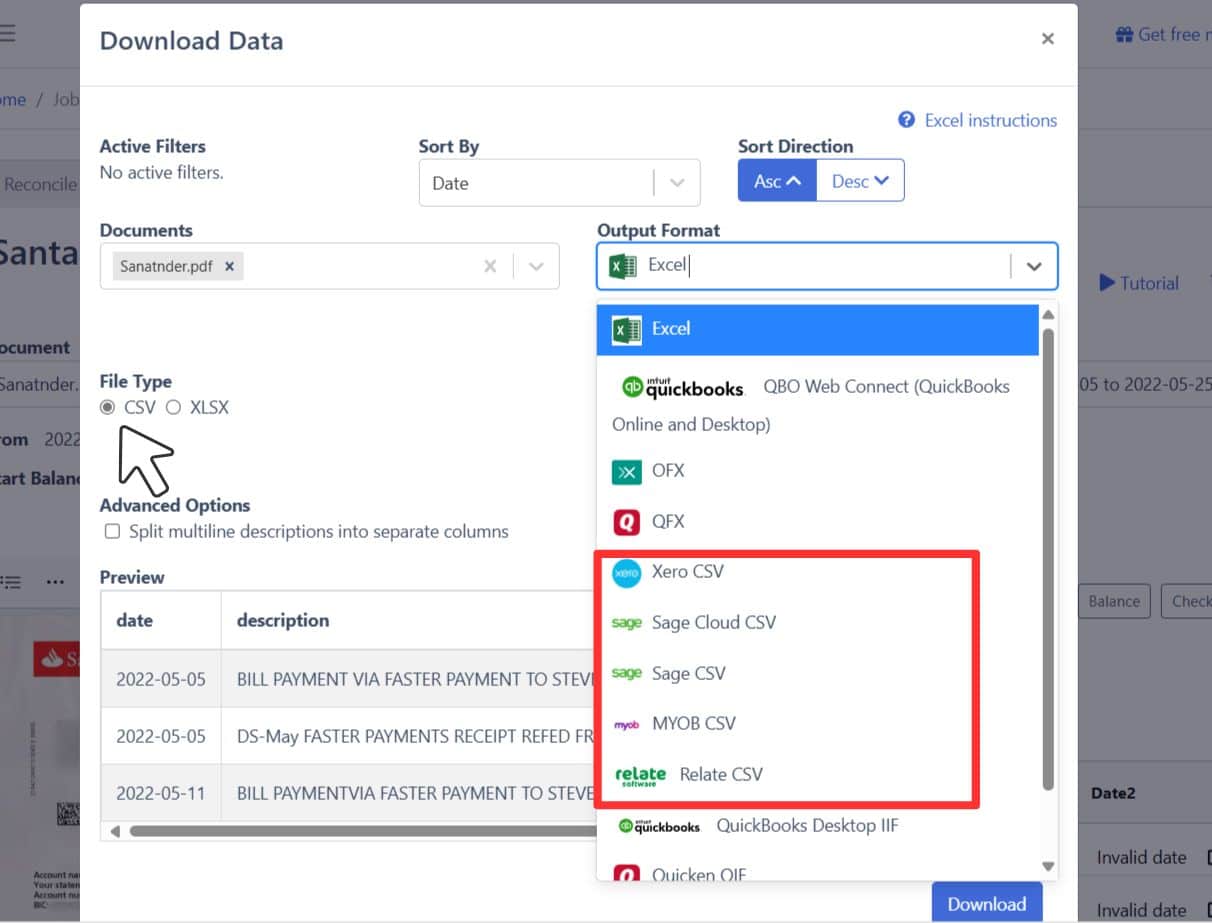Click scroll-down arrow of format list
This screenshot has width=1212, height=923.
coord(1048,867)
